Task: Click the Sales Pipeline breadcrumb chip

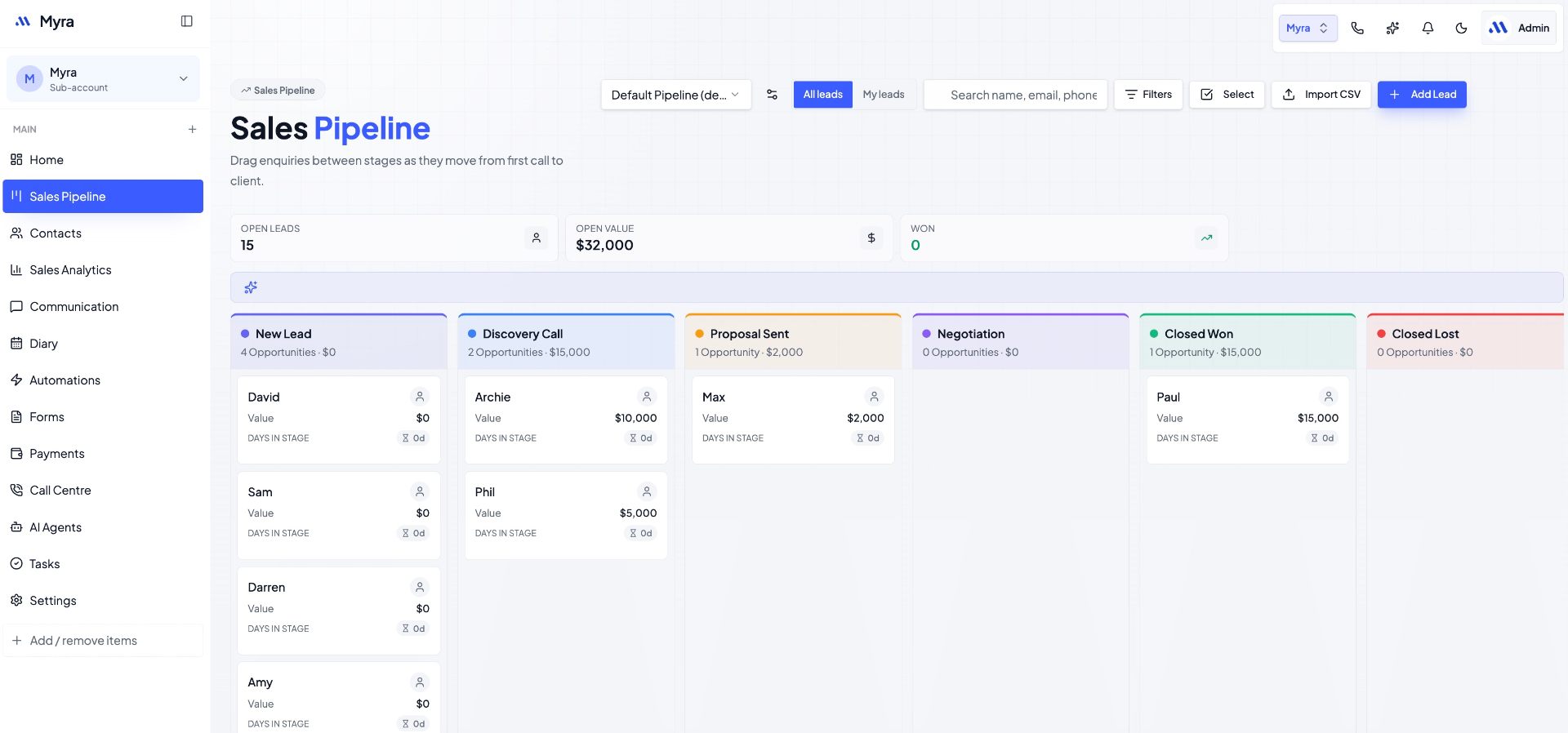Action: (x=278, y=91)
